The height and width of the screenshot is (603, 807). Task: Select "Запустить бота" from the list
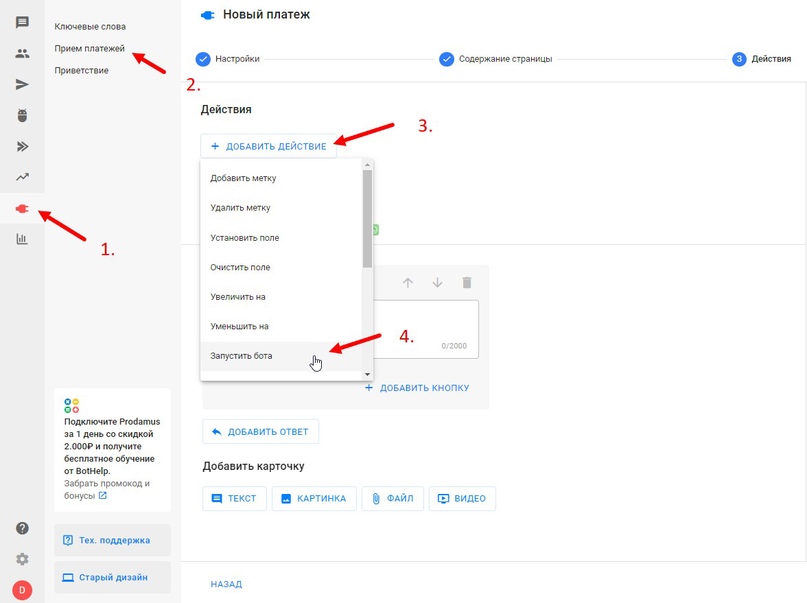tap(241, 356)
